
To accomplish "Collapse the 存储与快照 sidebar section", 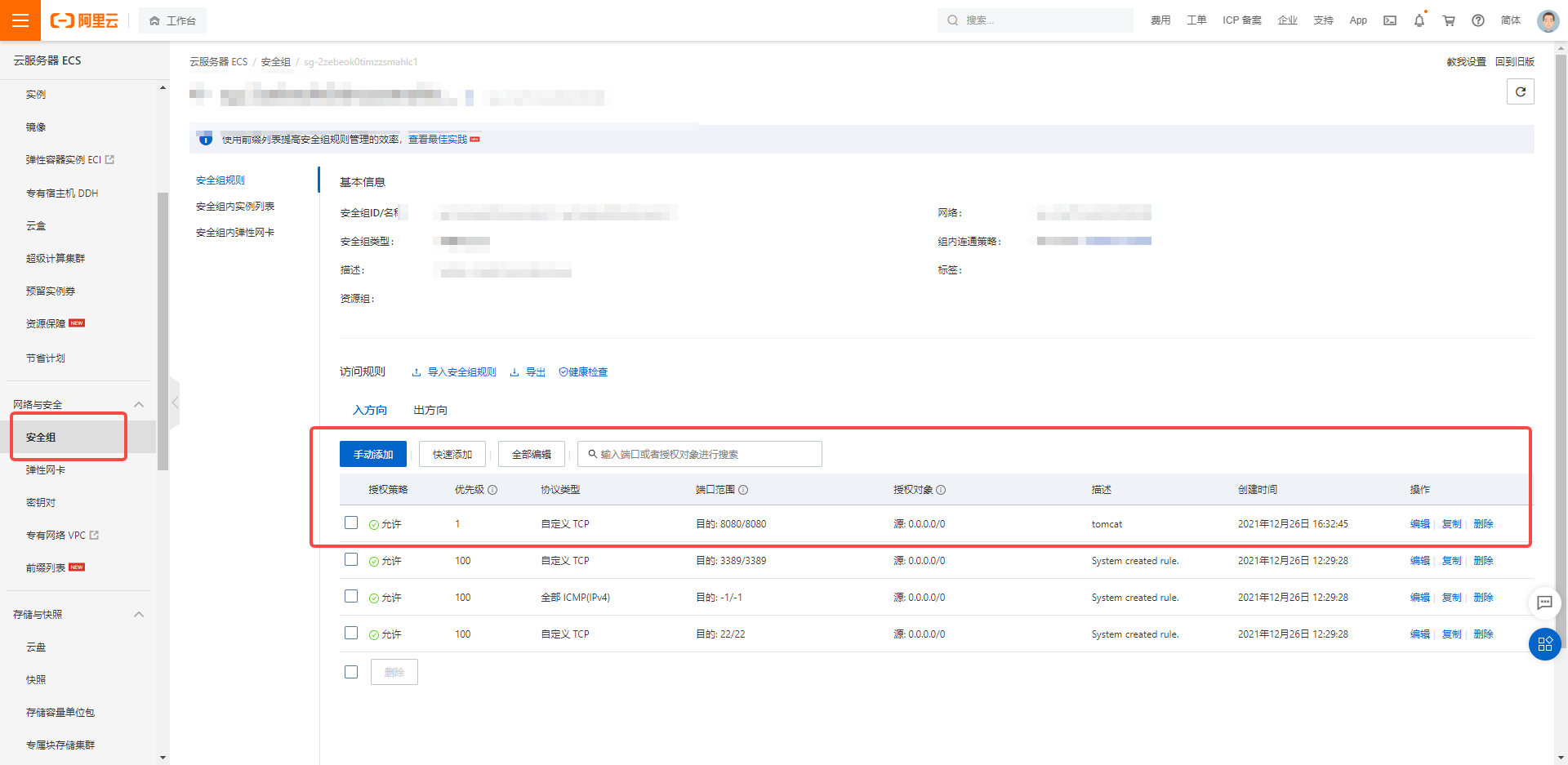I will pos(138,614).
